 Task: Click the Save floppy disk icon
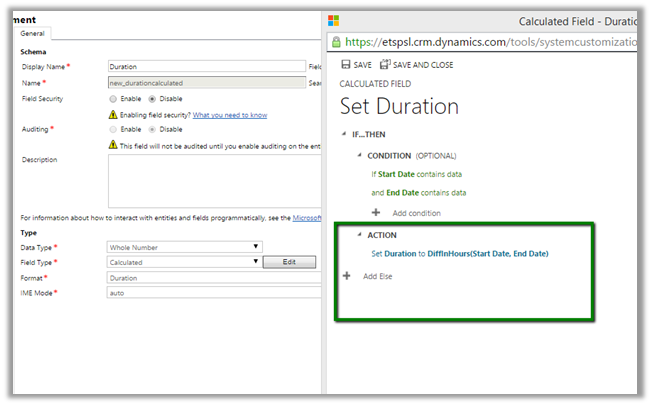pos(345,64)
